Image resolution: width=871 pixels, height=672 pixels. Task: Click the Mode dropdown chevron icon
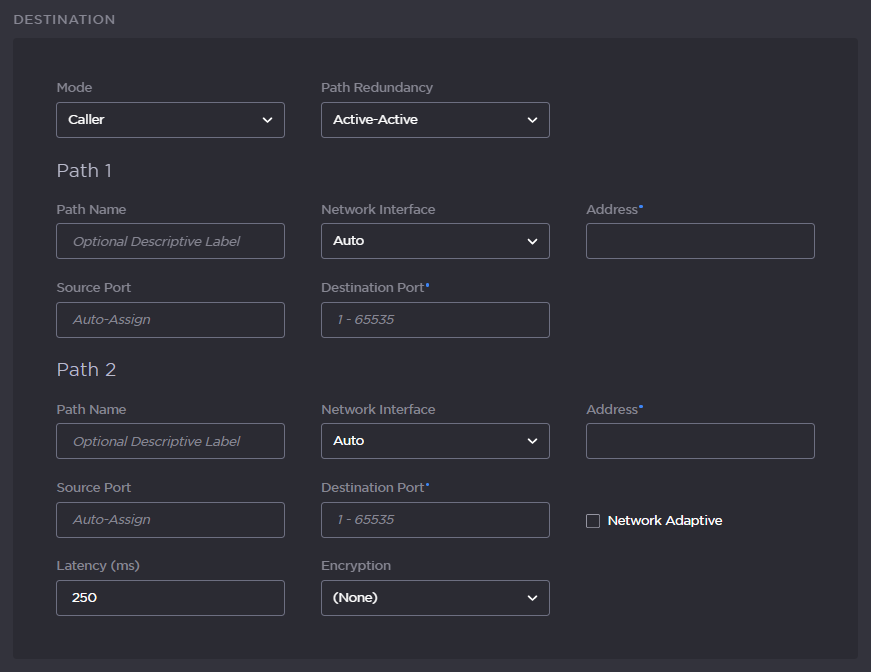(x=268, y=119)
